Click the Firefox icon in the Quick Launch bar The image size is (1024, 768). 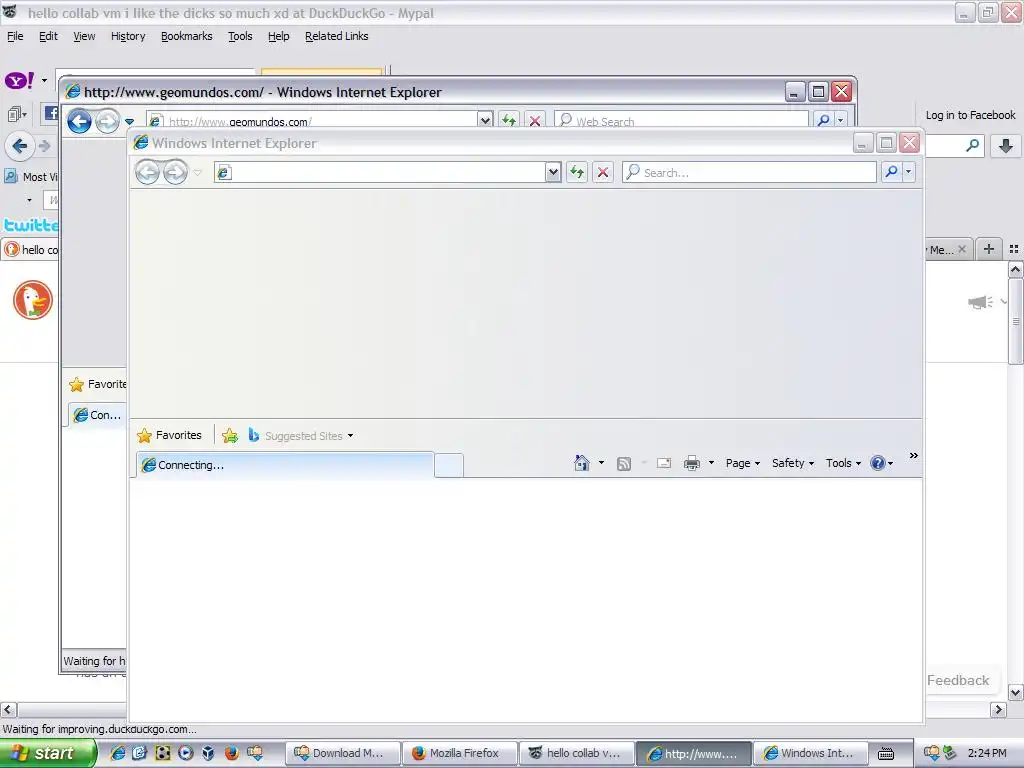click(231, 753)
